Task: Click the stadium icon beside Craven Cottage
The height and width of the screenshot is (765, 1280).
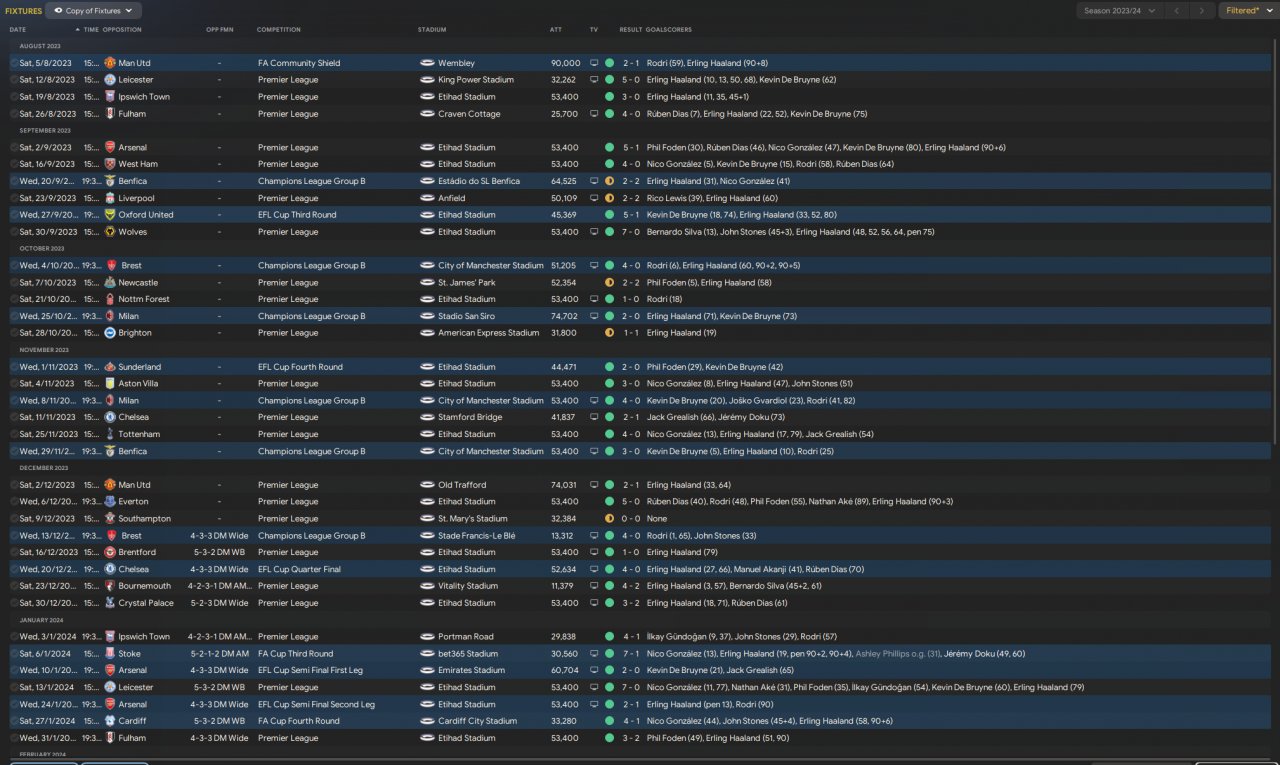Action: (426, 114)
